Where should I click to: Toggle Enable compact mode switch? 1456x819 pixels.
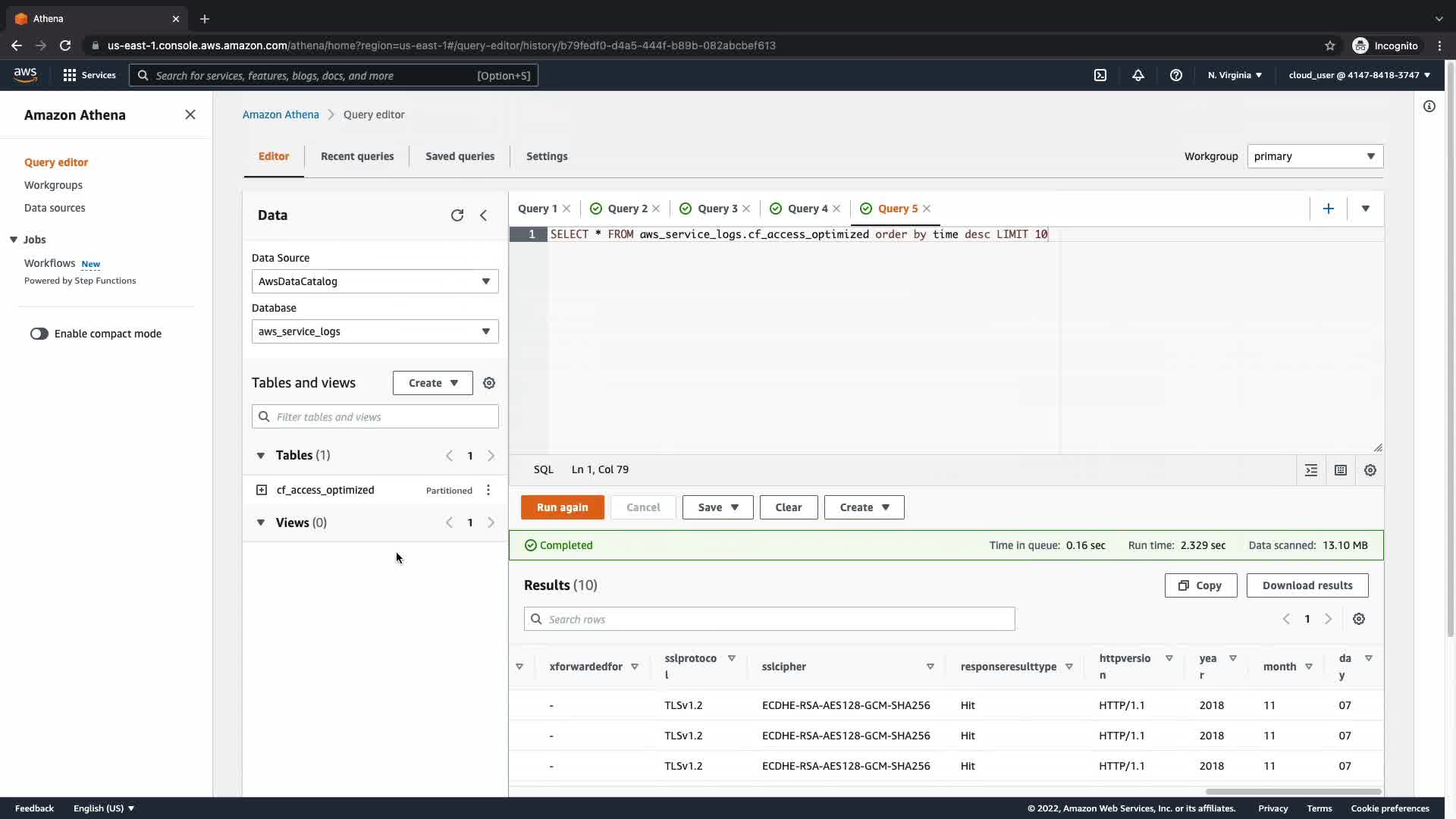pyautogui.click(x=39, y=334)
